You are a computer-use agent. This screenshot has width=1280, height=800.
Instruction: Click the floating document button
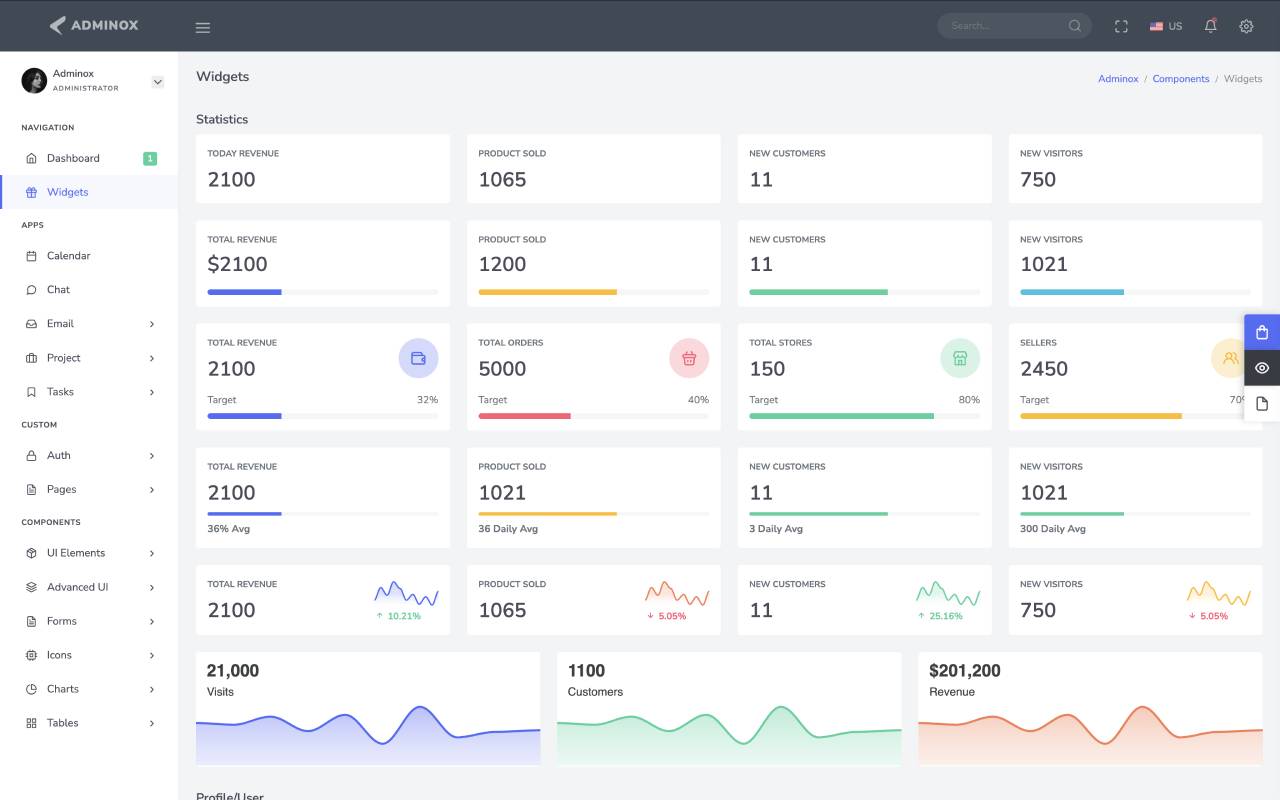(x=1262, y=404)
